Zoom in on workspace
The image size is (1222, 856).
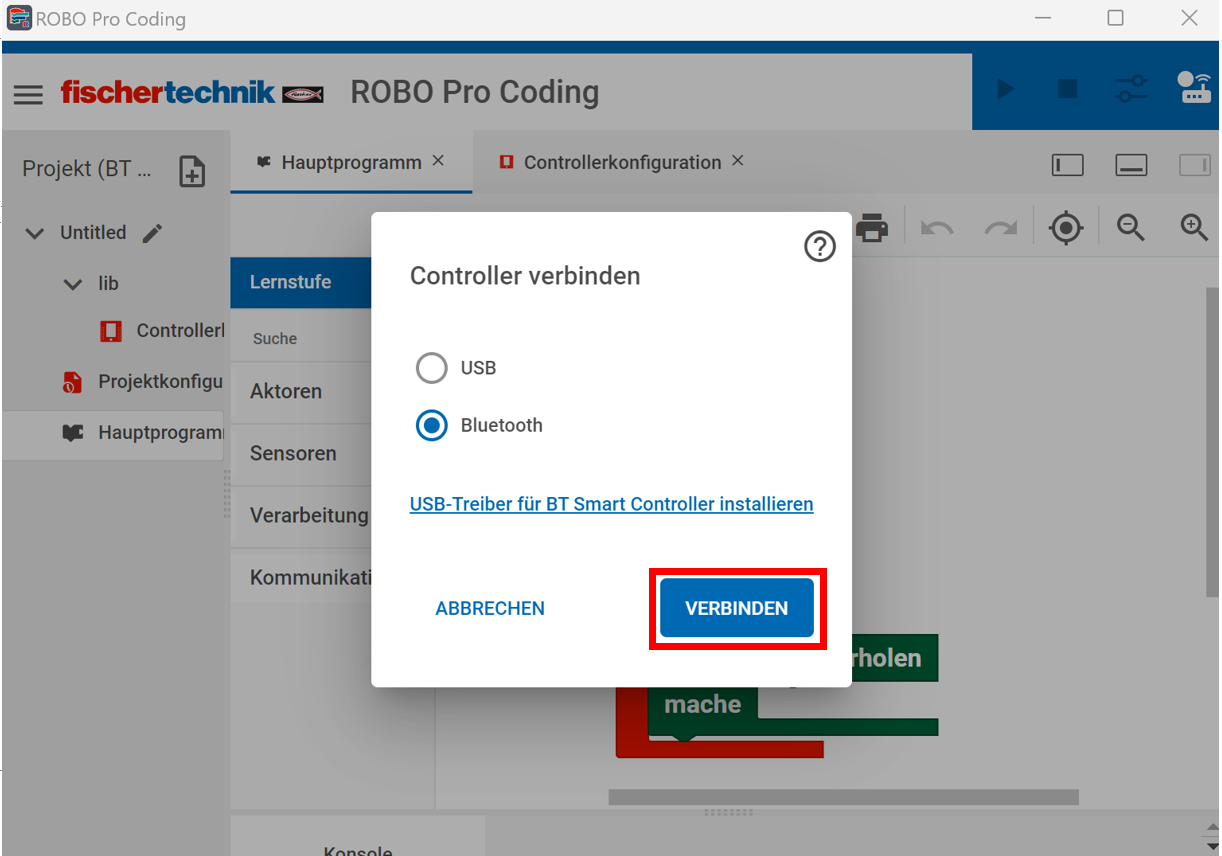pyautogui.click(x=1194, y=227)
